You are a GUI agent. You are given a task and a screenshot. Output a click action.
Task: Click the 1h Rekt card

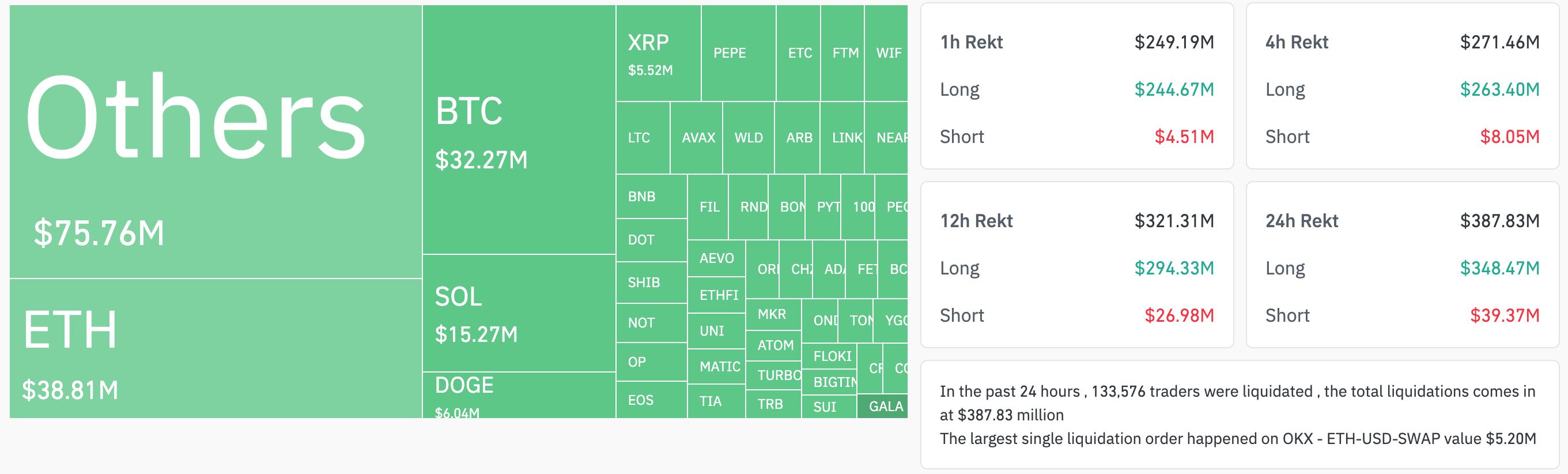point(1076,86)
